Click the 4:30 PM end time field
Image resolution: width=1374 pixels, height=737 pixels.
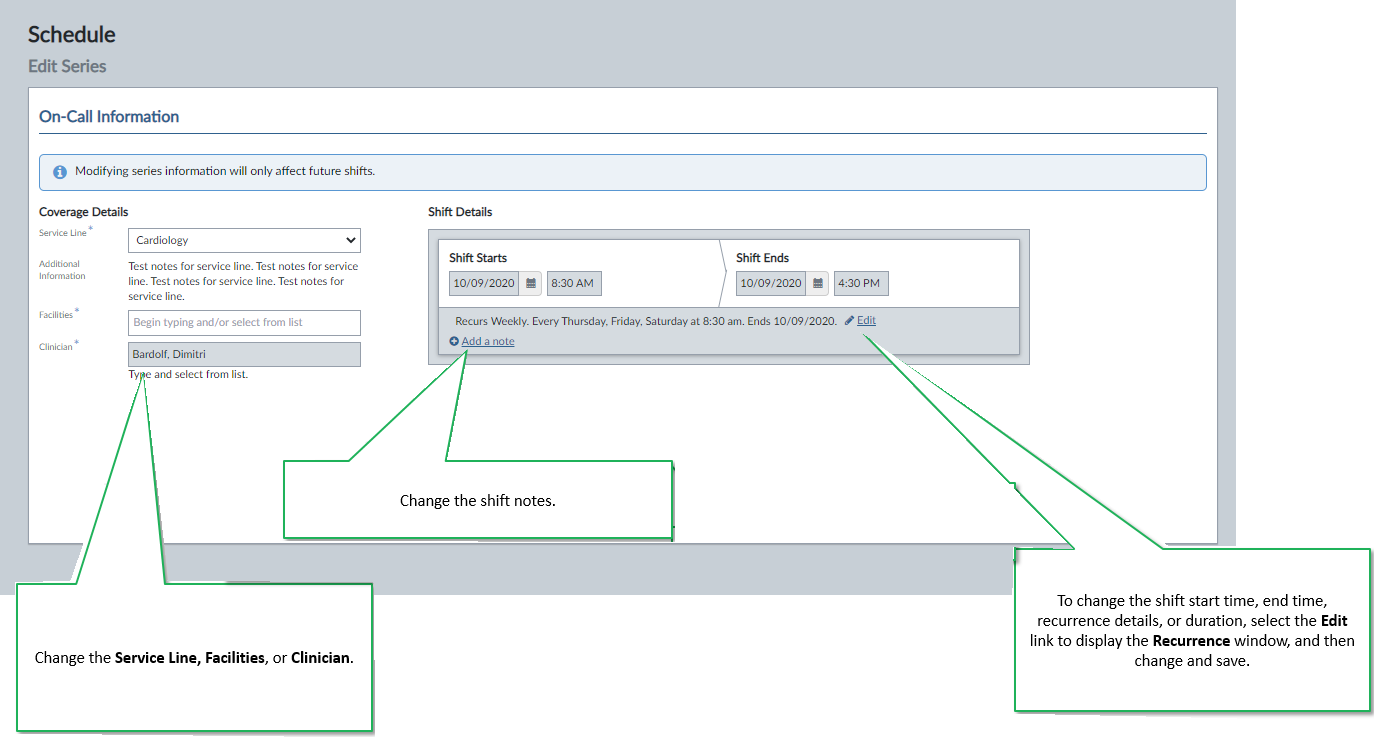[861, 283]
